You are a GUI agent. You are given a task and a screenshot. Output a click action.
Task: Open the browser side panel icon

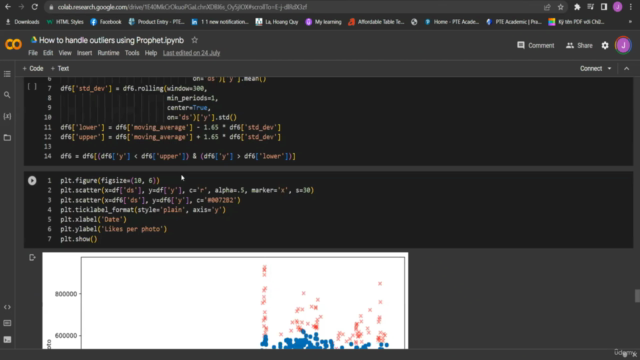604,7
